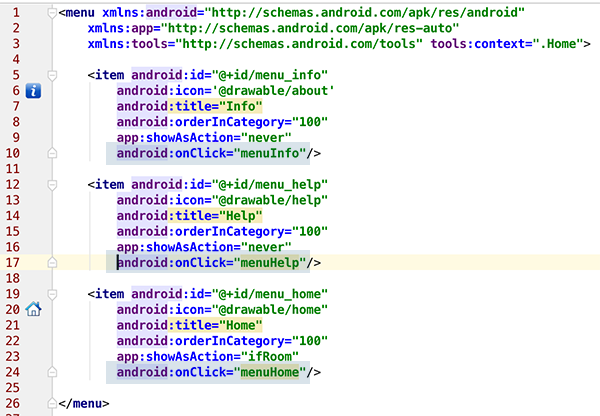Click the closing </menu> tag

click(x=84, y=404)
